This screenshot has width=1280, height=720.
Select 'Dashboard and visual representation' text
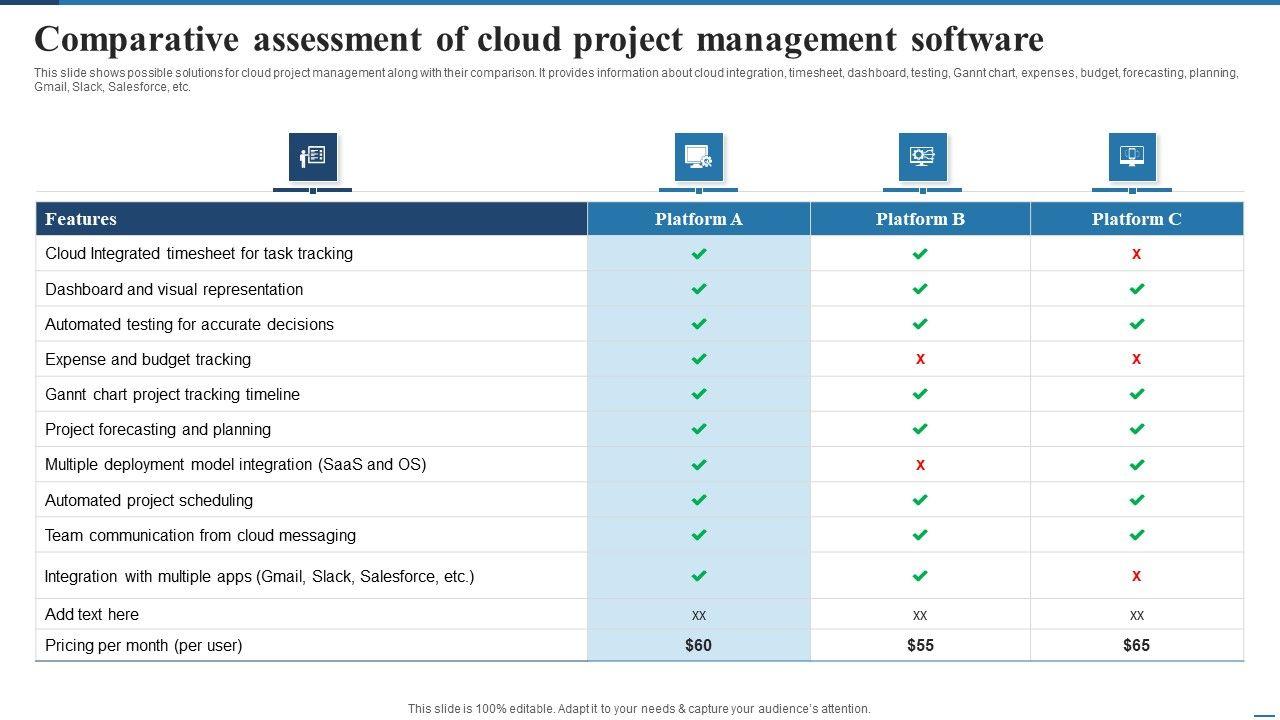[x=174, y=289]
